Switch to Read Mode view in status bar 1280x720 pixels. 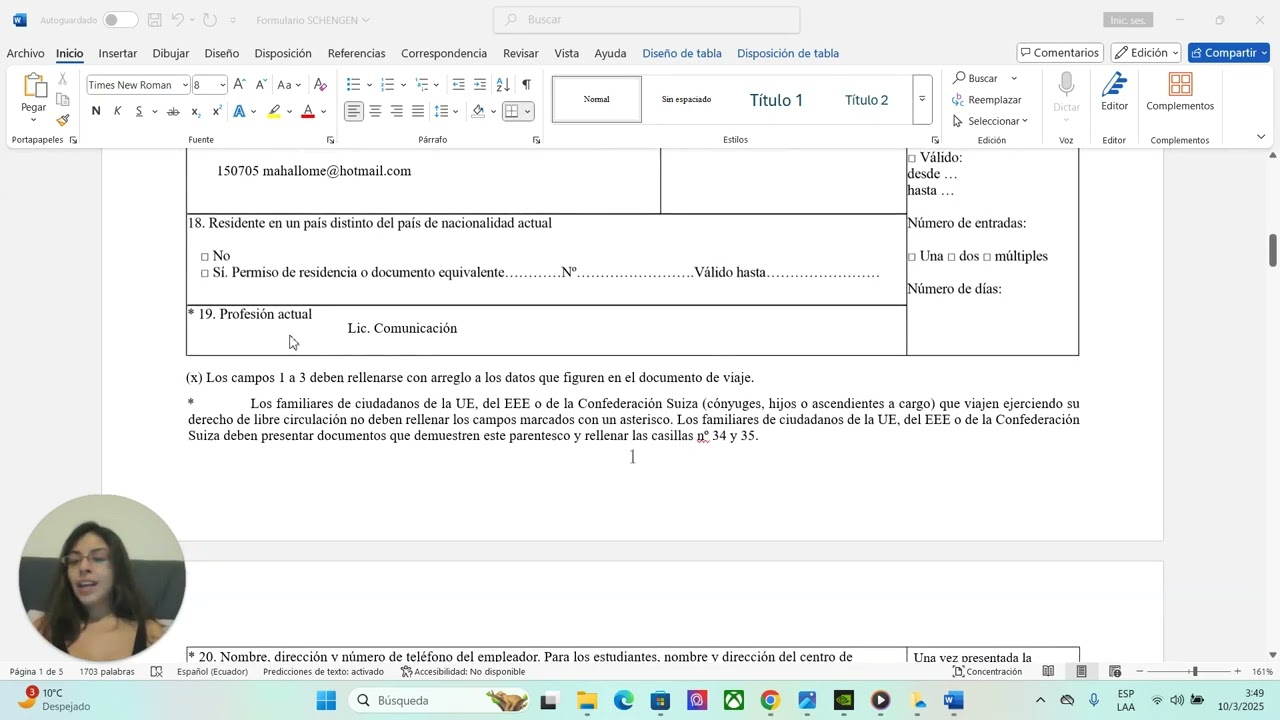pos(1048,671)
